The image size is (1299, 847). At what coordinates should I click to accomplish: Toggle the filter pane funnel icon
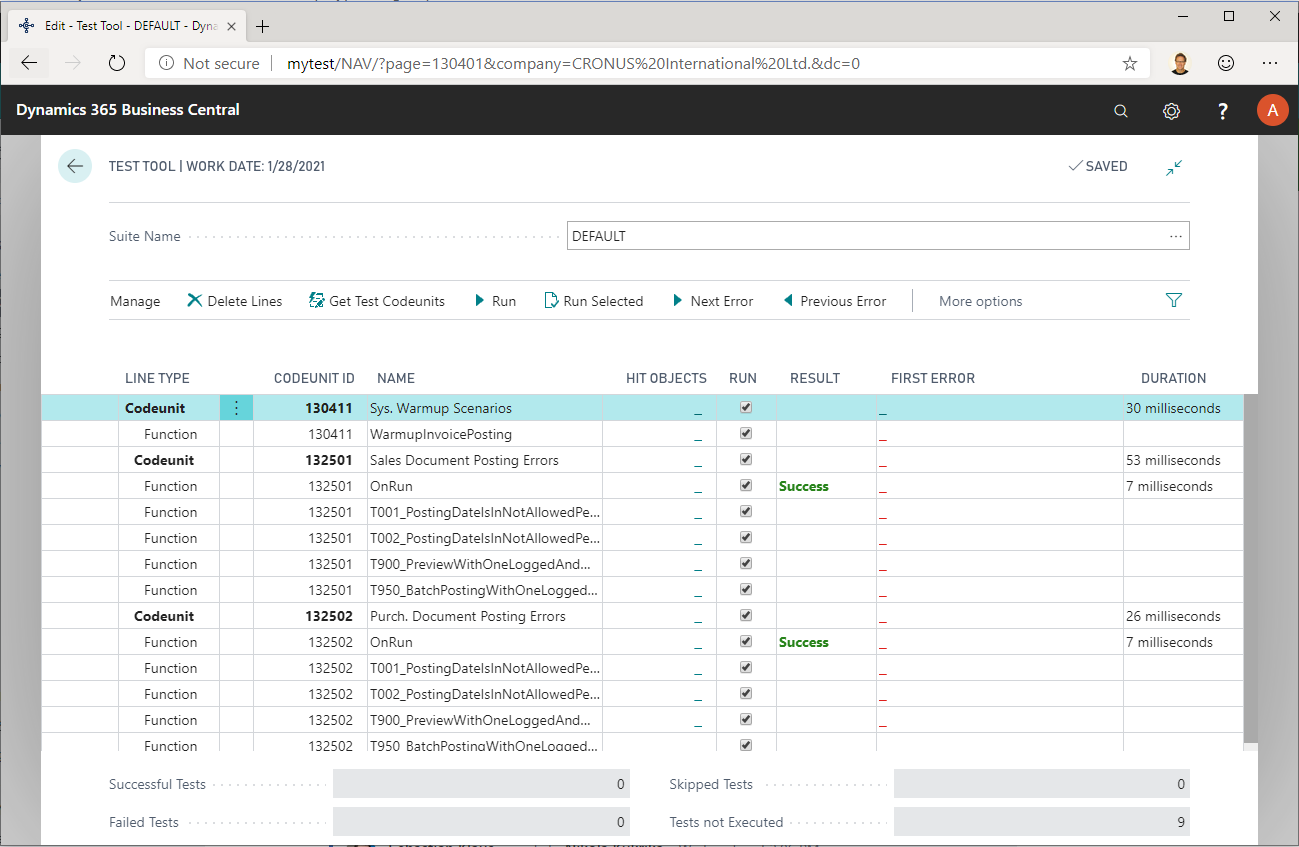tap(1174, 300)
